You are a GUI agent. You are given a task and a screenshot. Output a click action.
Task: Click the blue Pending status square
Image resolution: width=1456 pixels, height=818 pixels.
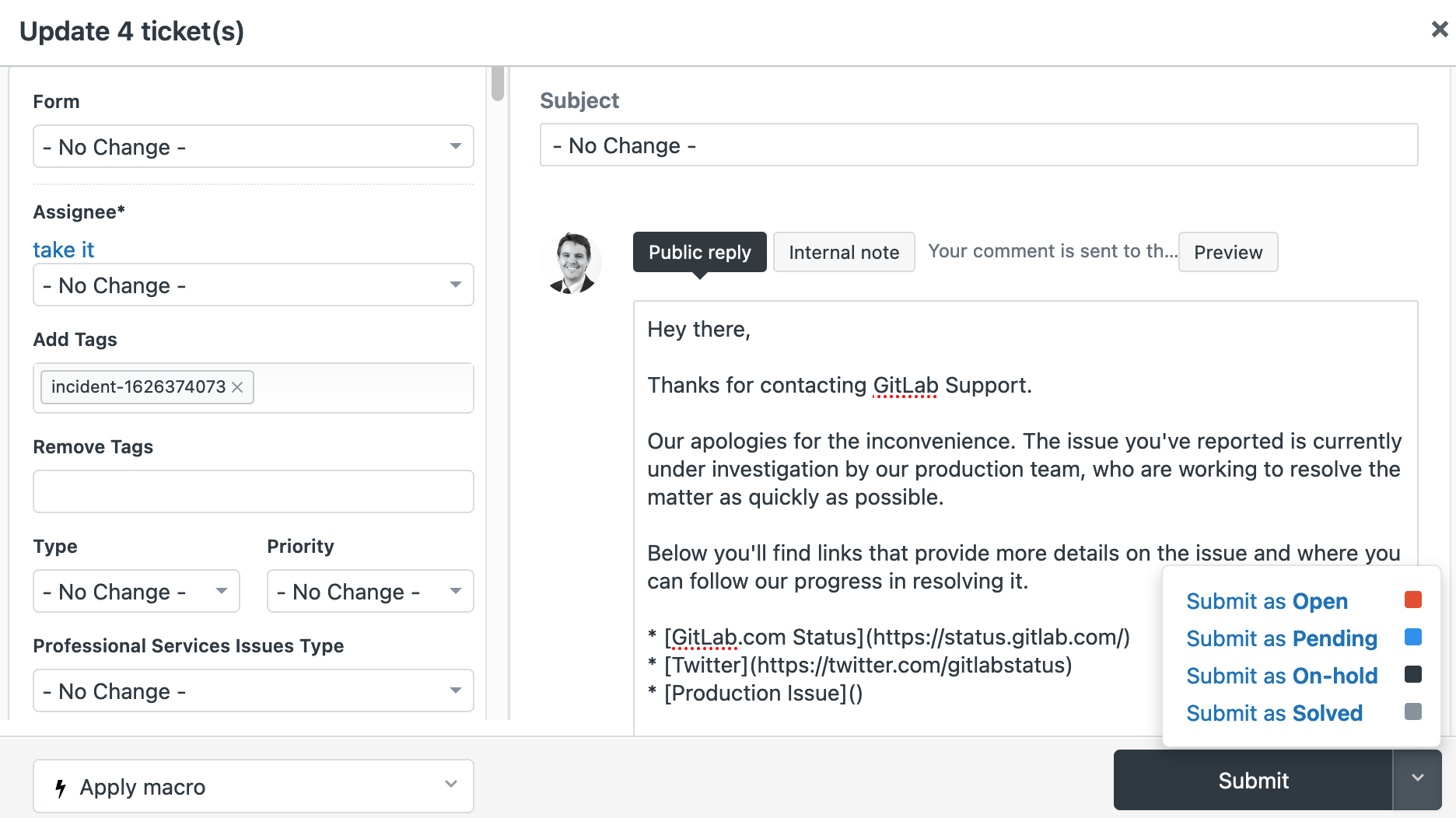tap(1412, 637)
